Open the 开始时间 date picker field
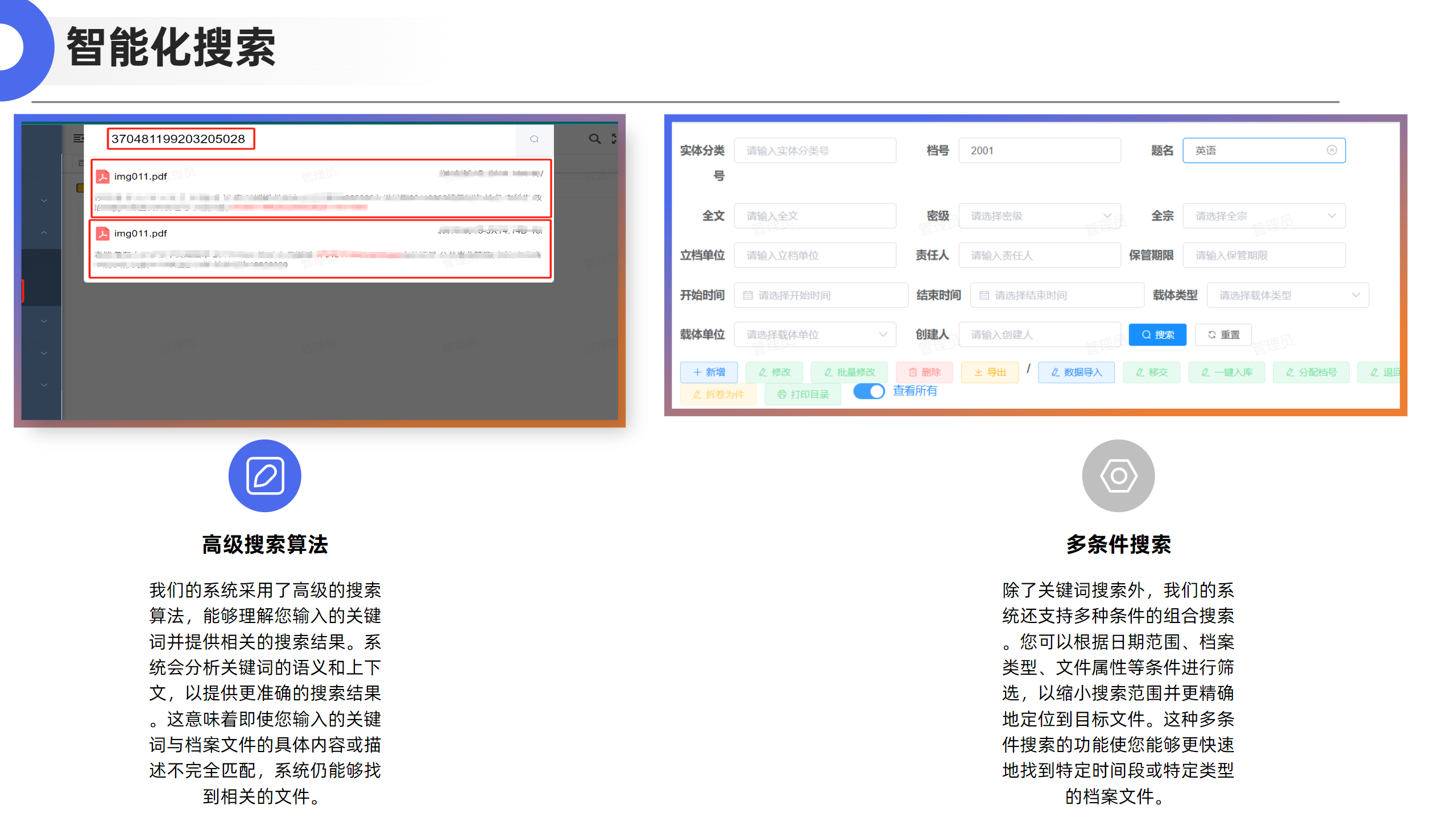Viewport: 1456px width, 818px height. [x=820, y=295]
